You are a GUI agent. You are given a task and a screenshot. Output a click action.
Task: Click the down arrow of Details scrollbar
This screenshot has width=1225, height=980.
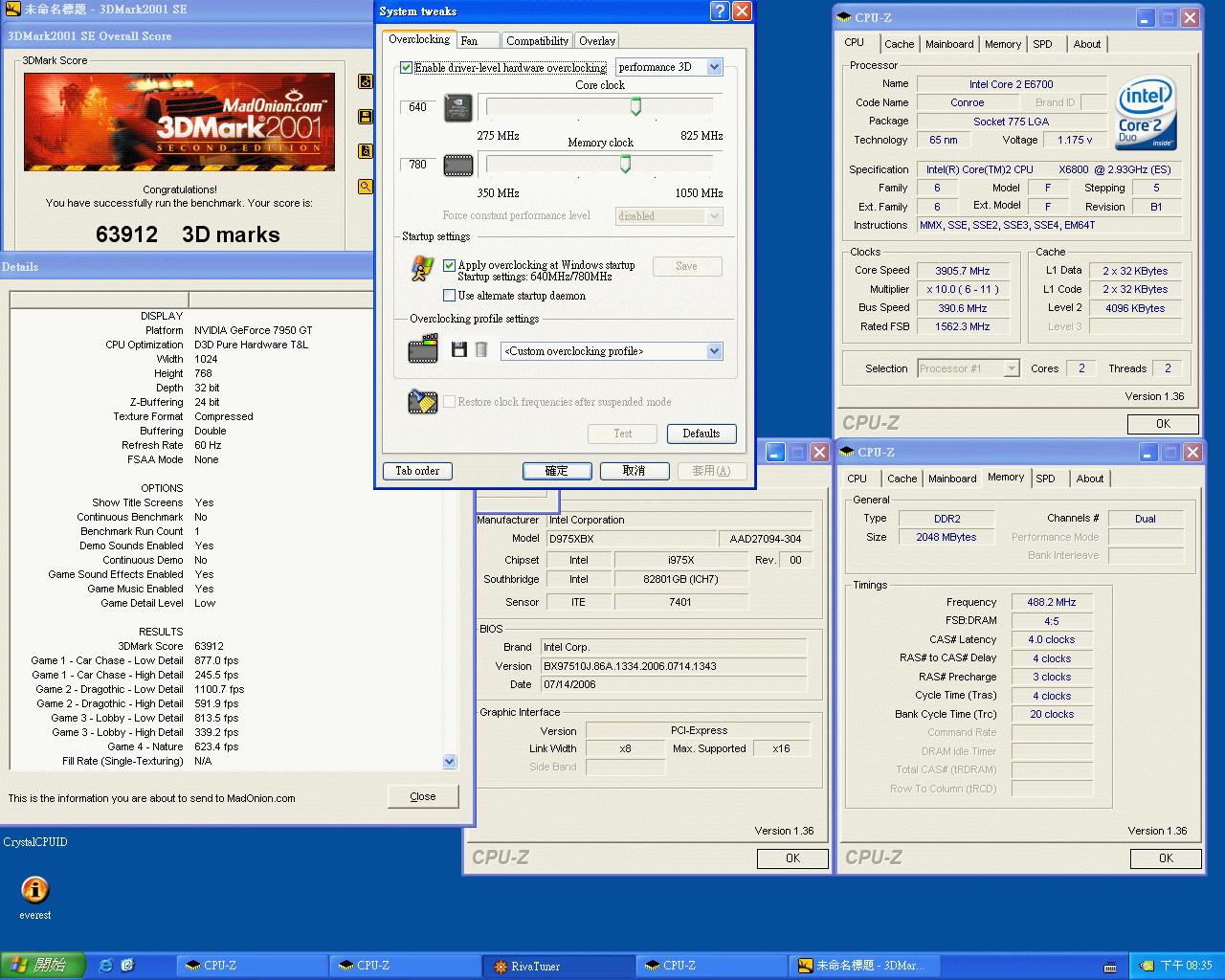(450, 762)
